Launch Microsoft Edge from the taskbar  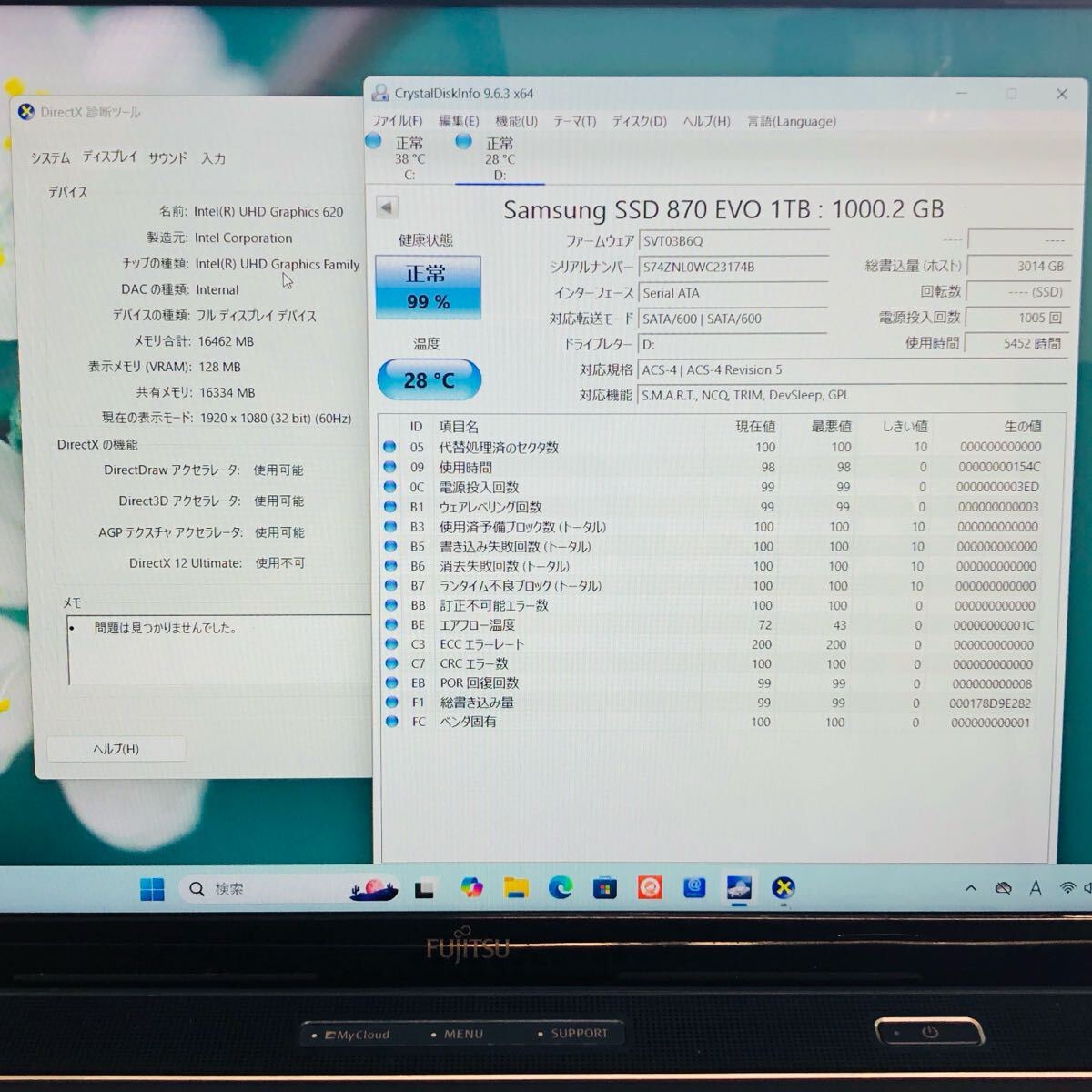pos(561,888)
